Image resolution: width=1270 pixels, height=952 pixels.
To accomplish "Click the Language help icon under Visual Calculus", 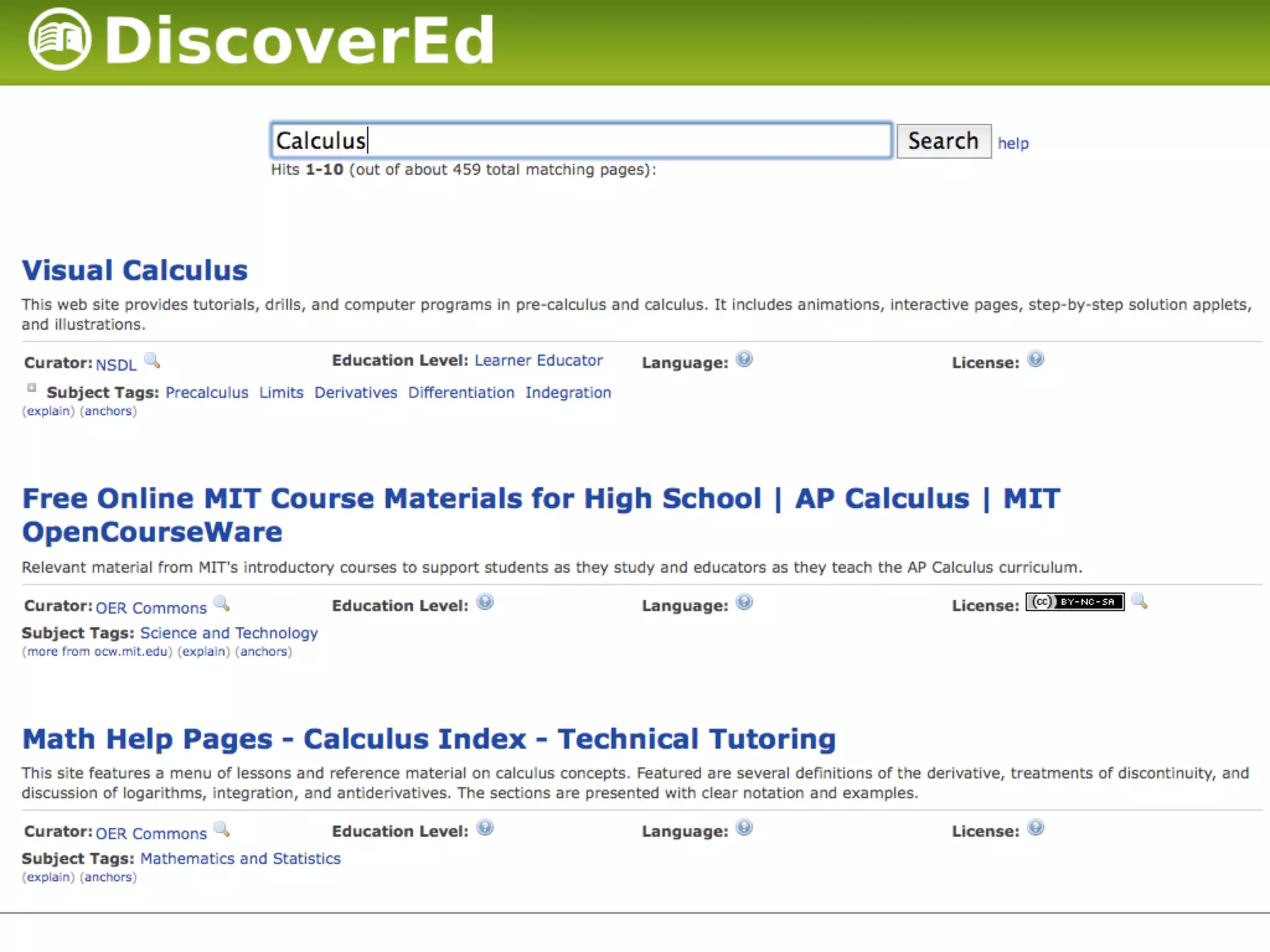I will click(x=744, y=359).
